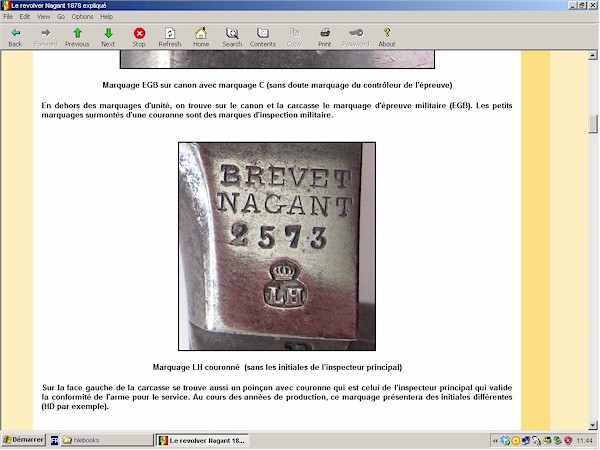Click the taskbar clock 11:44

tap(585, 441)
